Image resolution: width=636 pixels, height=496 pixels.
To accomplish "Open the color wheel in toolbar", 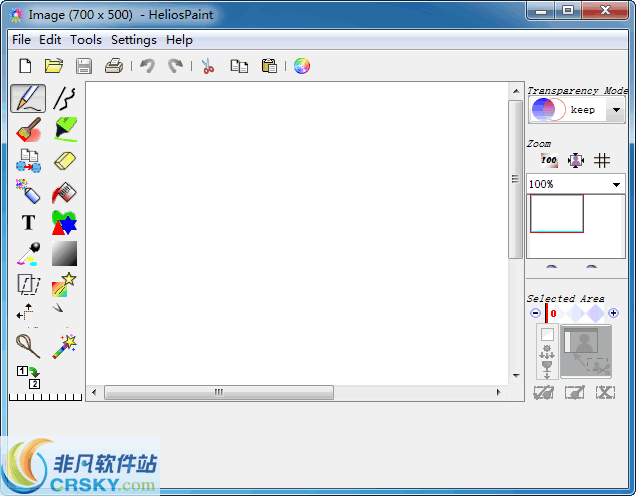I will [301, 66].
